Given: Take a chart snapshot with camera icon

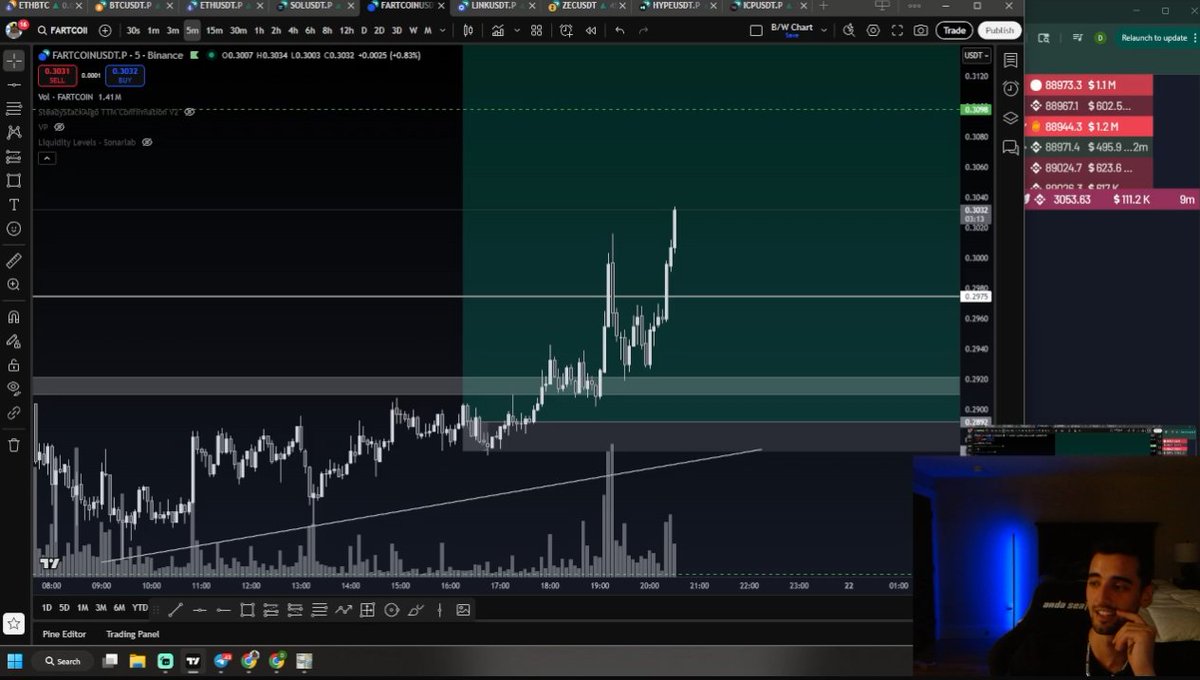Looking at the screenshot, I should [921, 31].
